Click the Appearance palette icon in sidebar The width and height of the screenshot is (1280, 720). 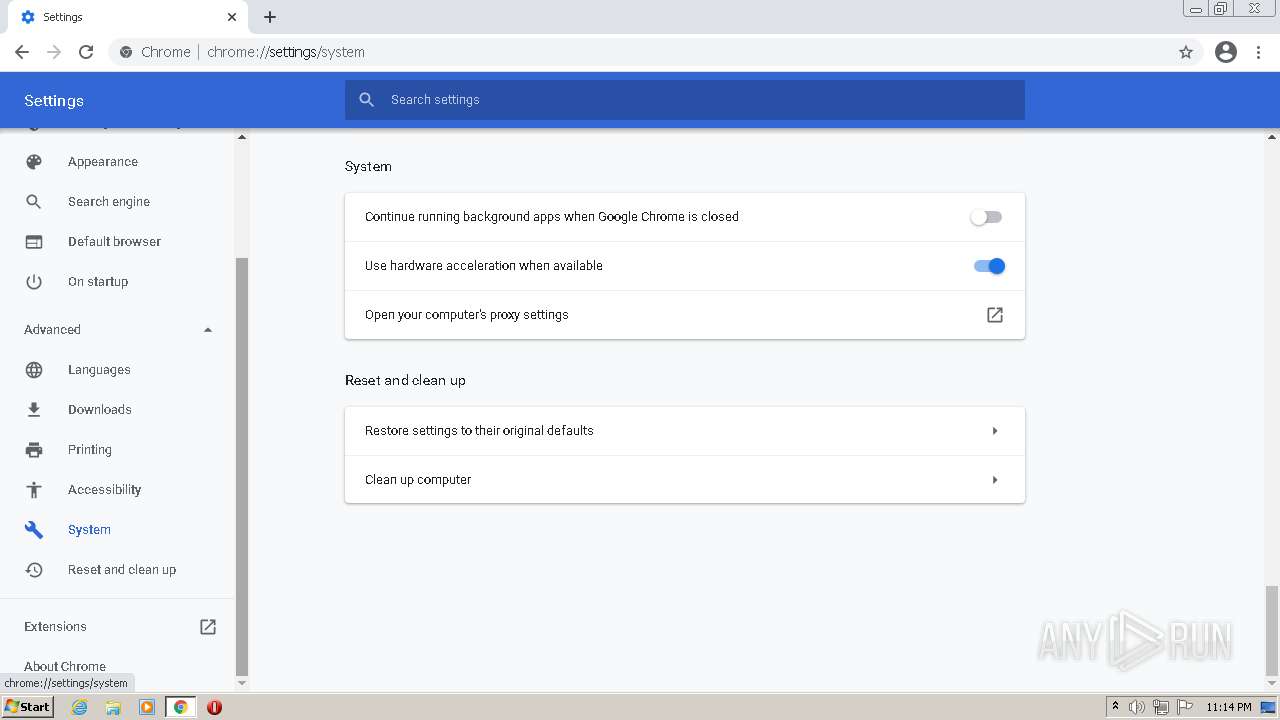point(34,162)
